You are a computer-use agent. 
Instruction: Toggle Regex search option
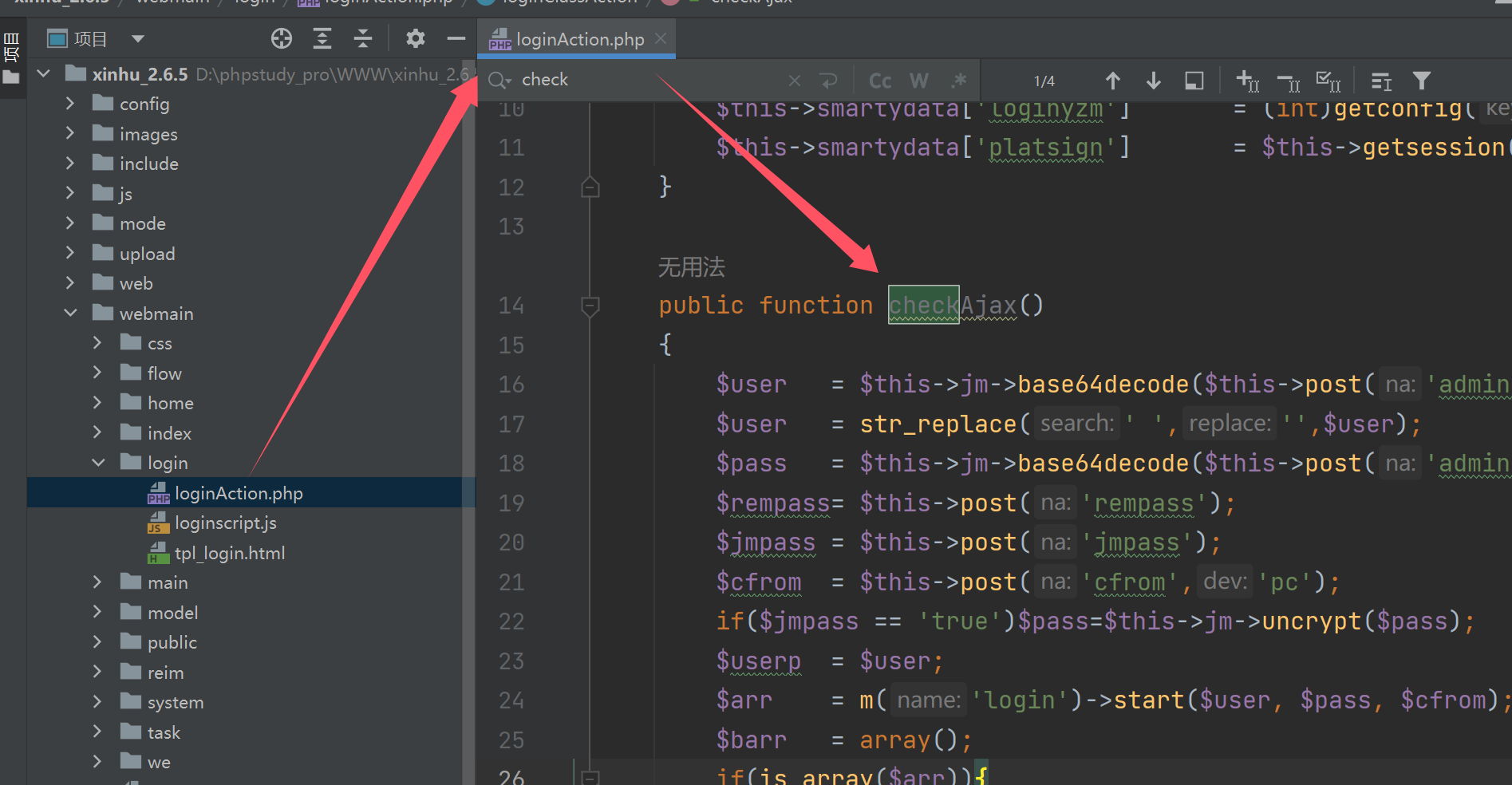click(x=959, y=81)
